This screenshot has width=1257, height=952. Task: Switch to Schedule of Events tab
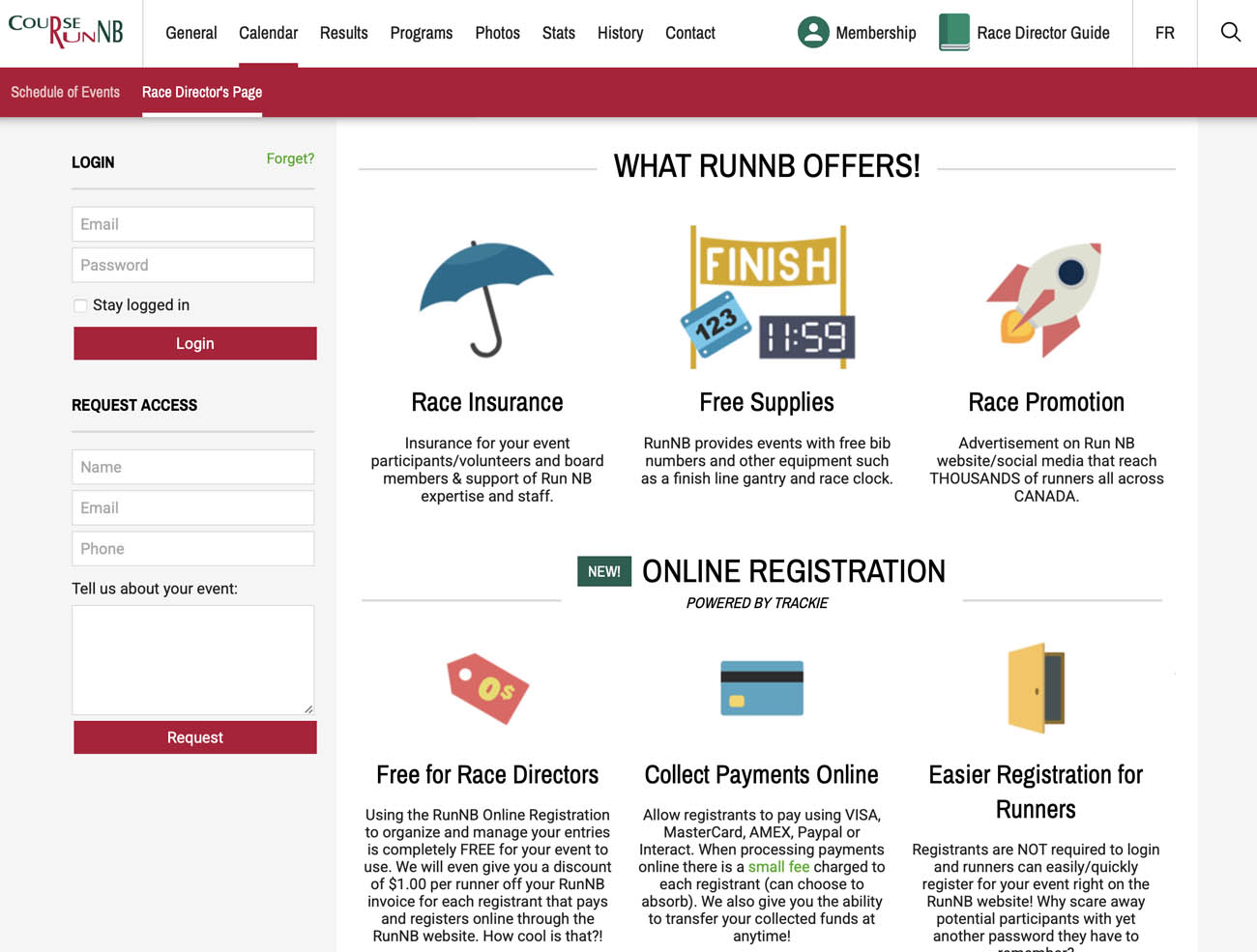pos(65,92)
